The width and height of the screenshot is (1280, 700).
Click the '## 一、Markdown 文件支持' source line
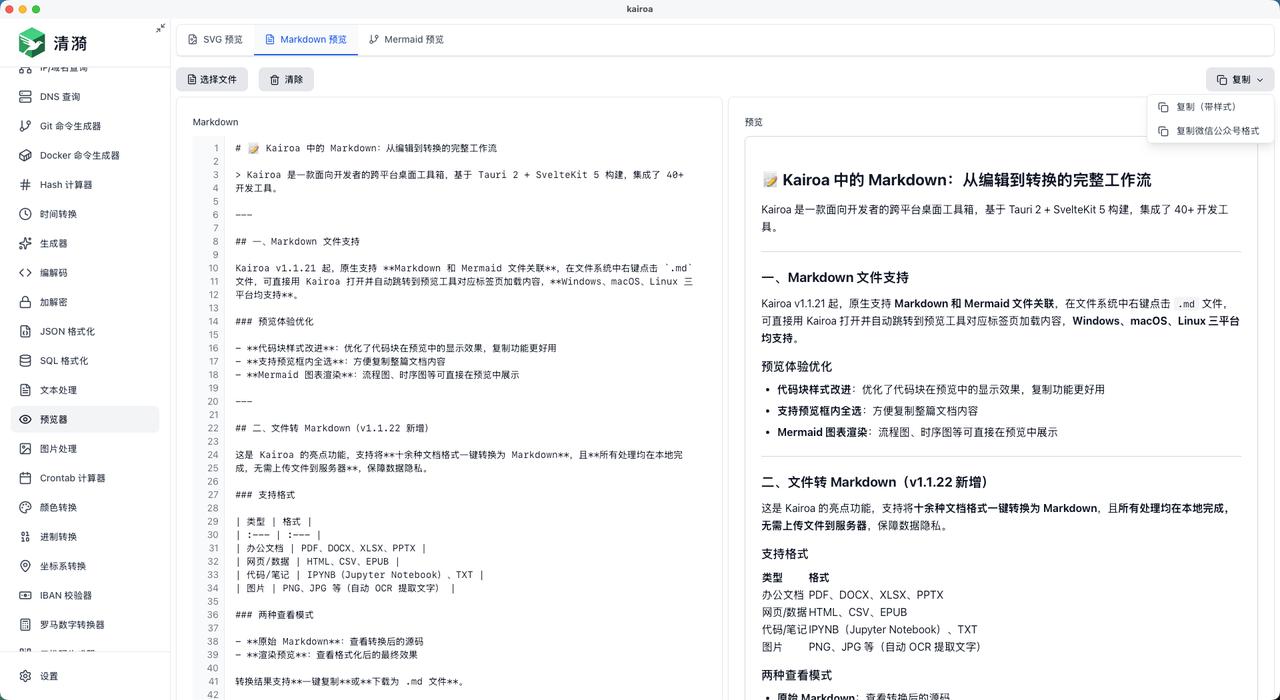[297, 241]
